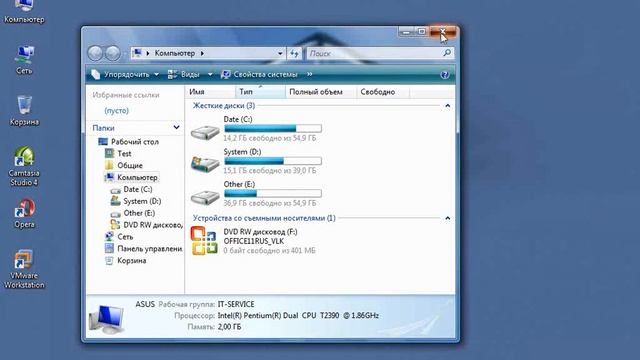Click the Explorer Back navigation button
The width and height of the screenshot is (640, 360).
(95, 53)
